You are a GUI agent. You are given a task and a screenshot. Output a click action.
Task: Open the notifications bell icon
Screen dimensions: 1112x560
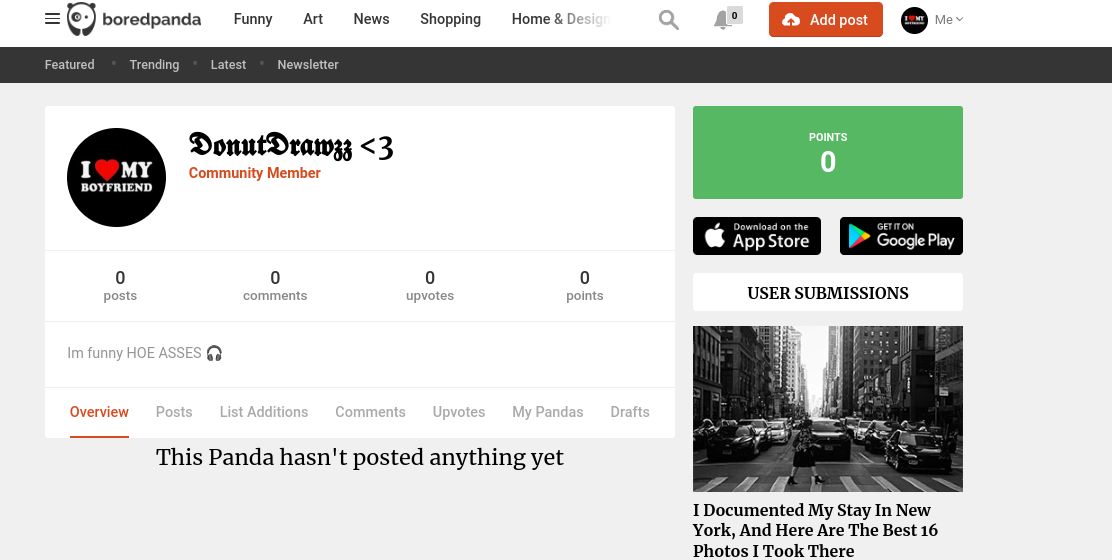(723, 20)
